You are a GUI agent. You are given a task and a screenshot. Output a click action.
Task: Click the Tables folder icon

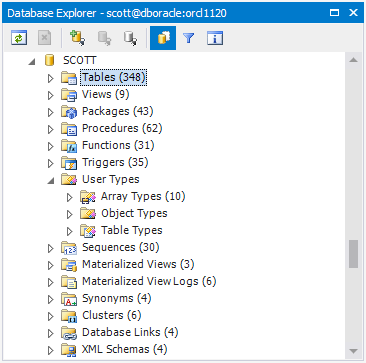69,78
